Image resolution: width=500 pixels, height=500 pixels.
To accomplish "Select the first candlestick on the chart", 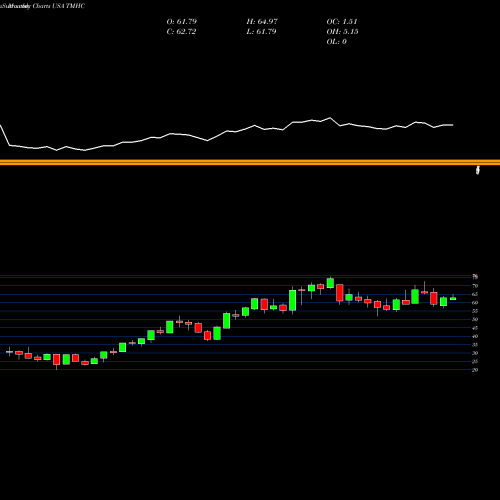I will click(x=9, y=352).
